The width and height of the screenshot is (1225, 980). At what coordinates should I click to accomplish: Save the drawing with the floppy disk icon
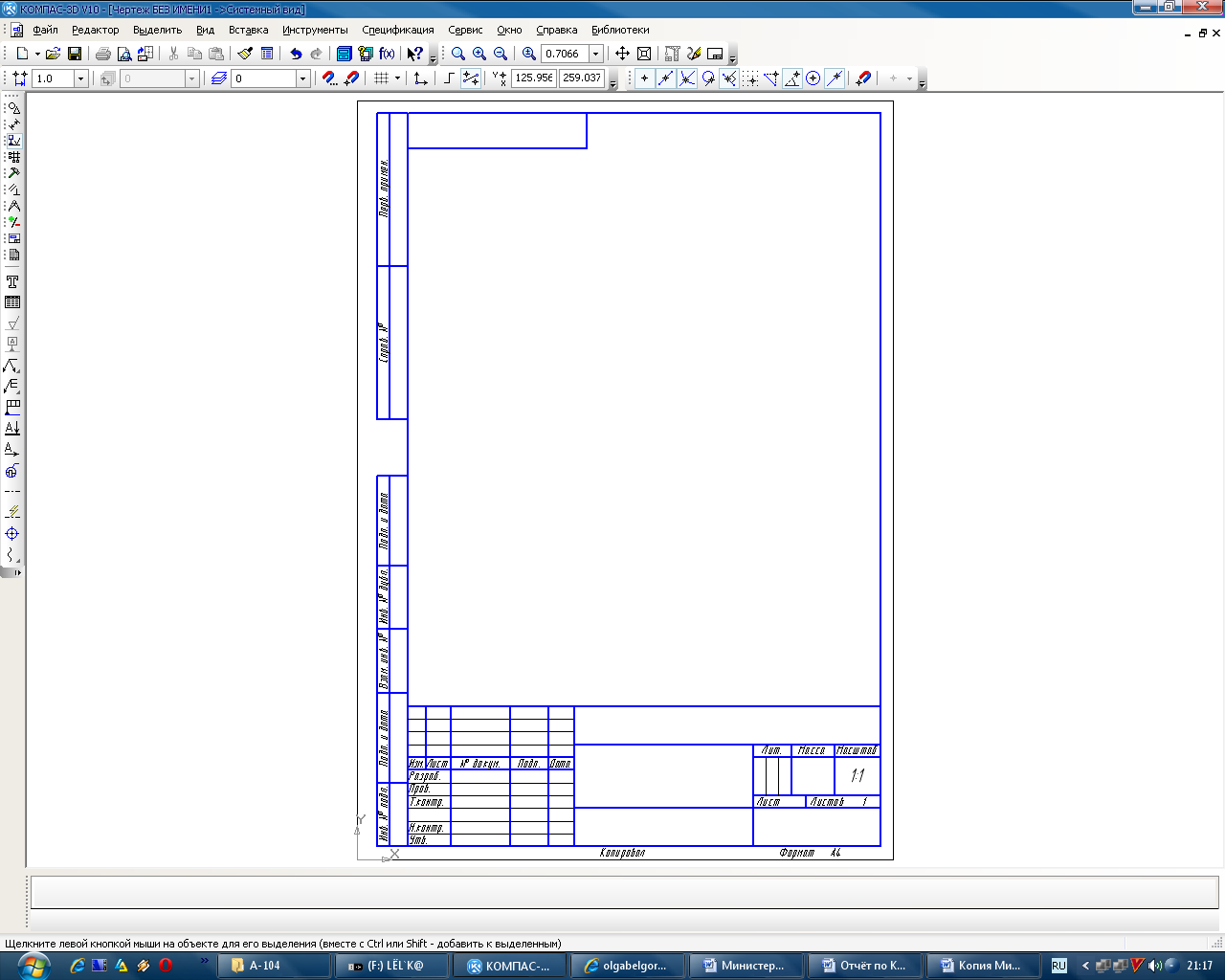(x=75, y=54)
